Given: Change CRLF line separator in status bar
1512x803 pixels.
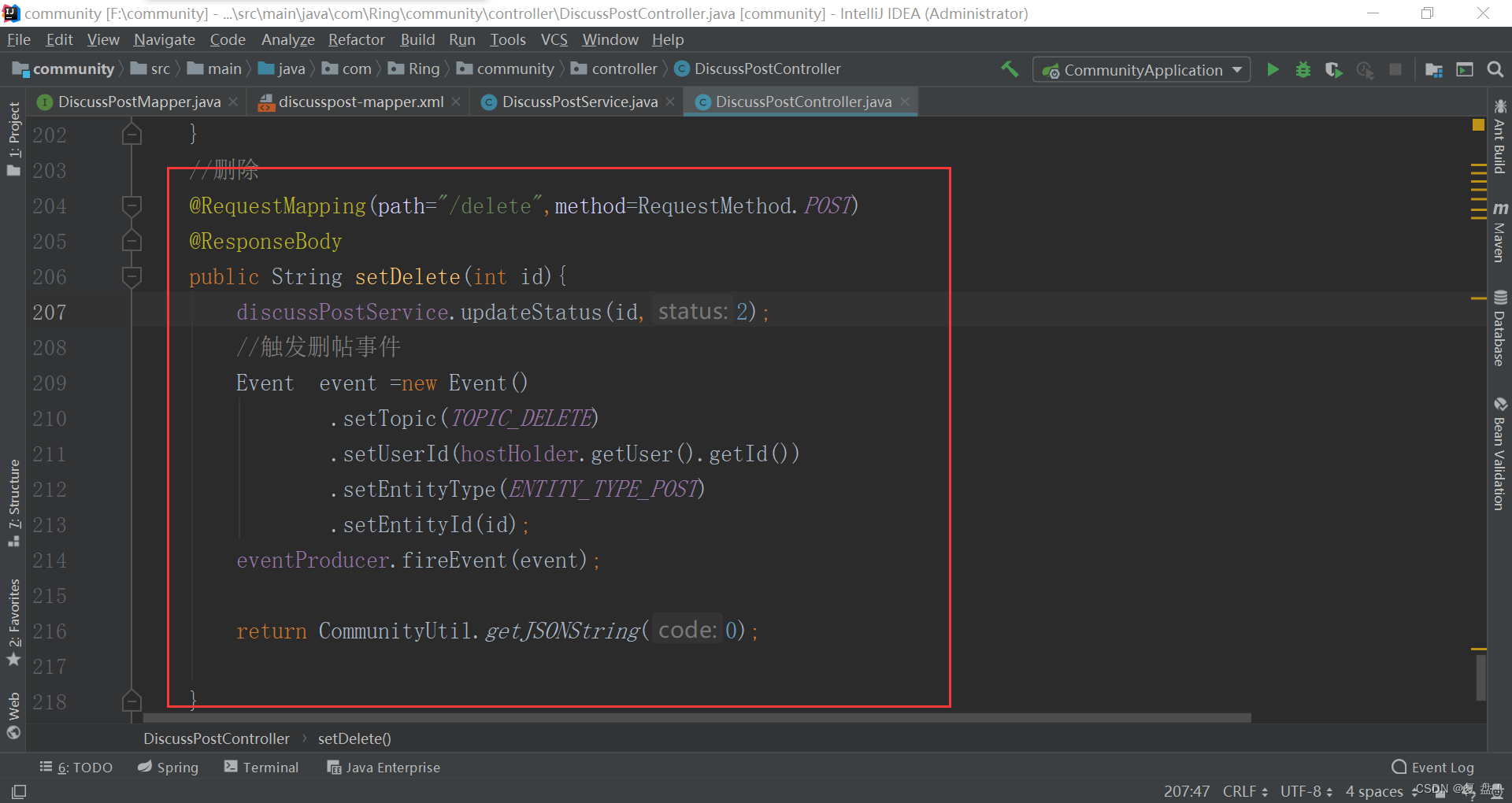Looking at the screenshot, I should pos(1245,791).
